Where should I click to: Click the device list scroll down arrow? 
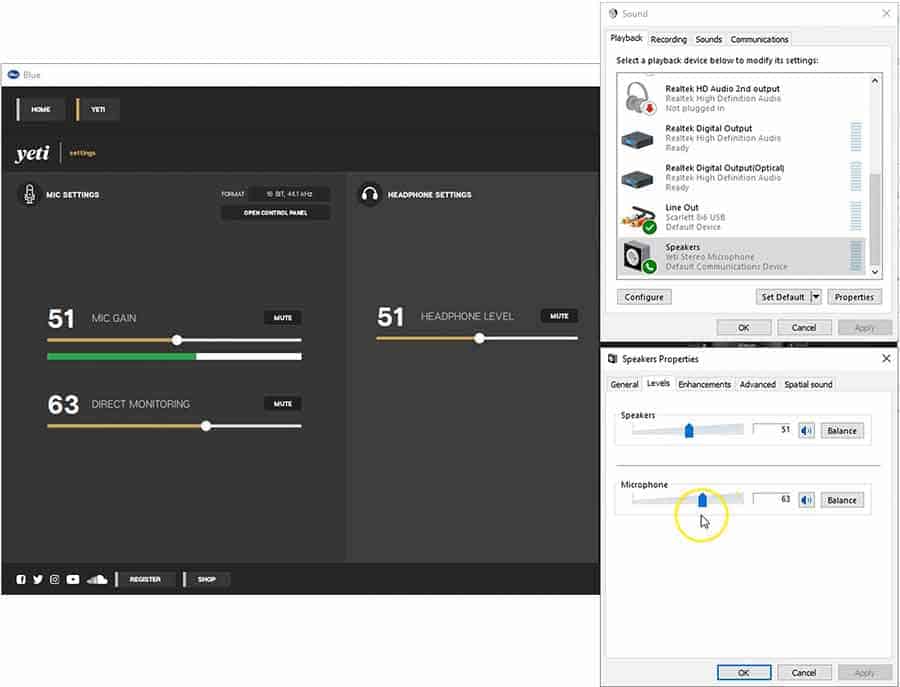point(874,271)
